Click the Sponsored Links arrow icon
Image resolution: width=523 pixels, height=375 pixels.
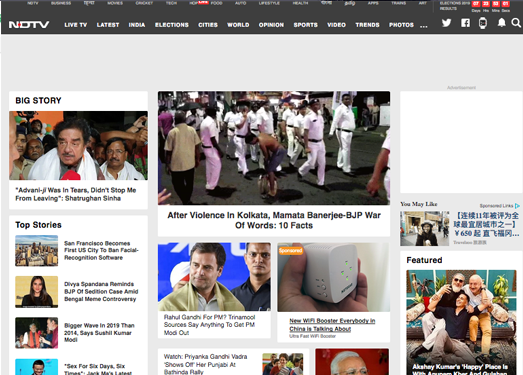(517, 206)
